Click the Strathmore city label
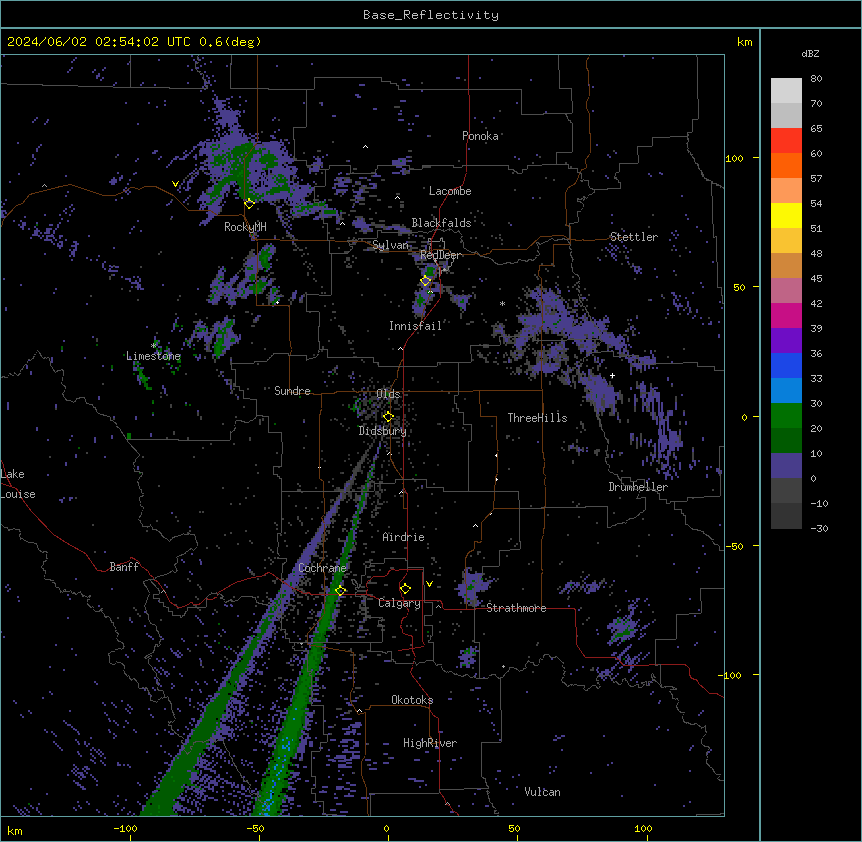The image size is (862, 842). point(516,608)
